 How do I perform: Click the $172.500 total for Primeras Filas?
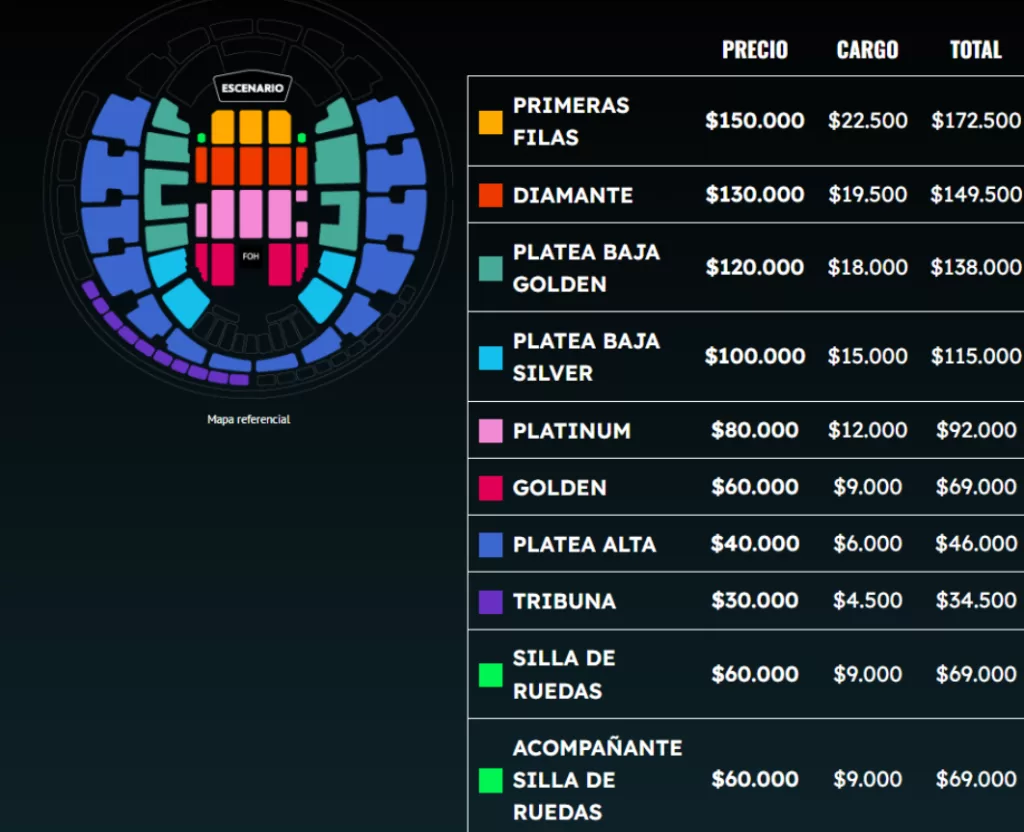pos(976,121)
